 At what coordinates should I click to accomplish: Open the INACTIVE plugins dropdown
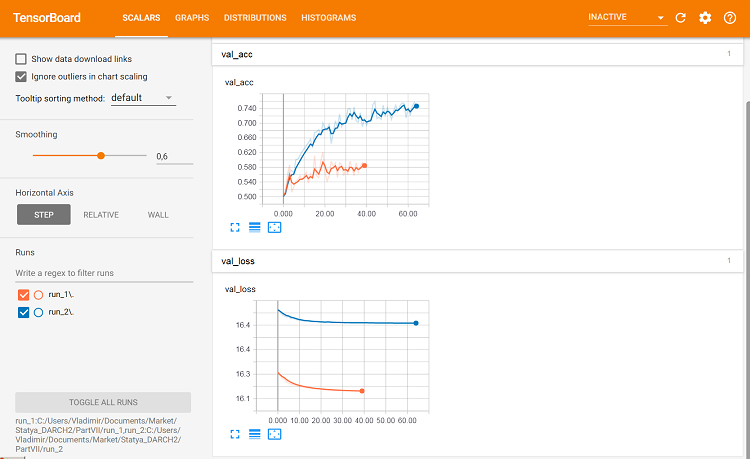[628, 18]
